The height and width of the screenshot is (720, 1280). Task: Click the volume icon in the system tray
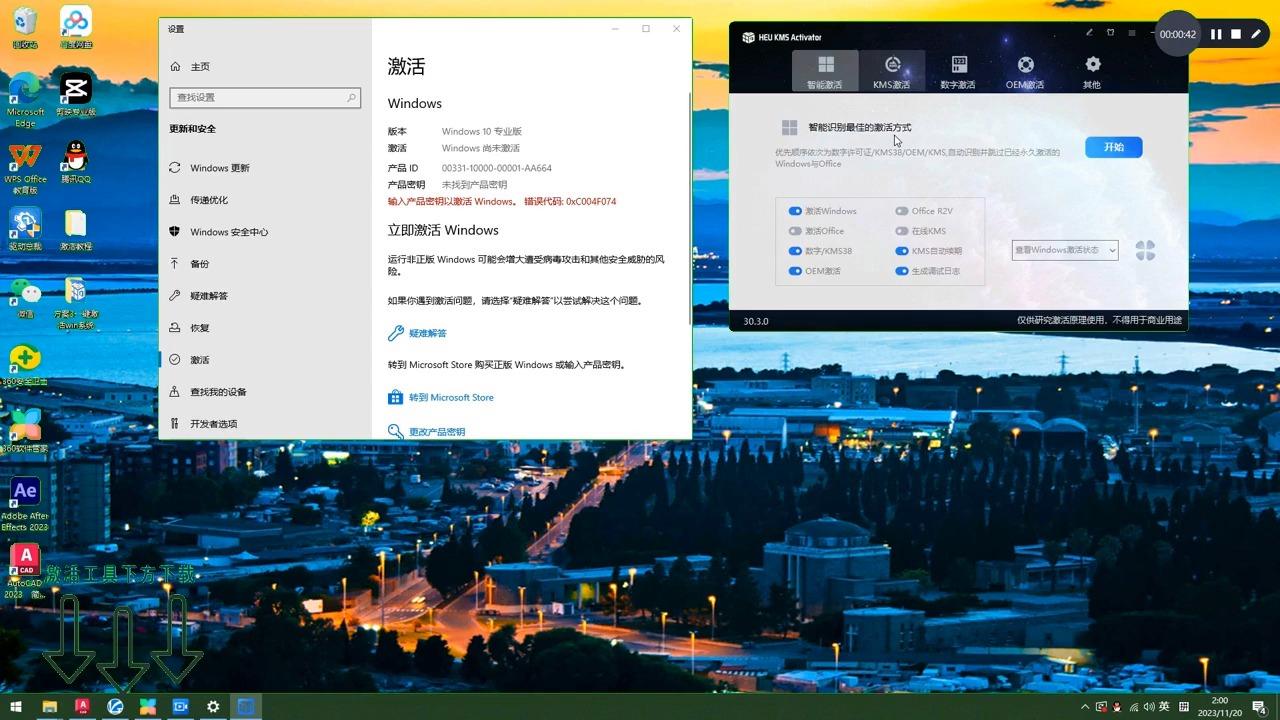click(1147, 707)
